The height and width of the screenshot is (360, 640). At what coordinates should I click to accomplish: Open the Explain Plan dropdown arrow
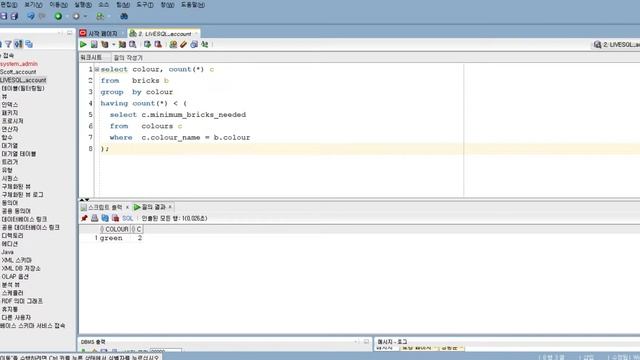113,44
